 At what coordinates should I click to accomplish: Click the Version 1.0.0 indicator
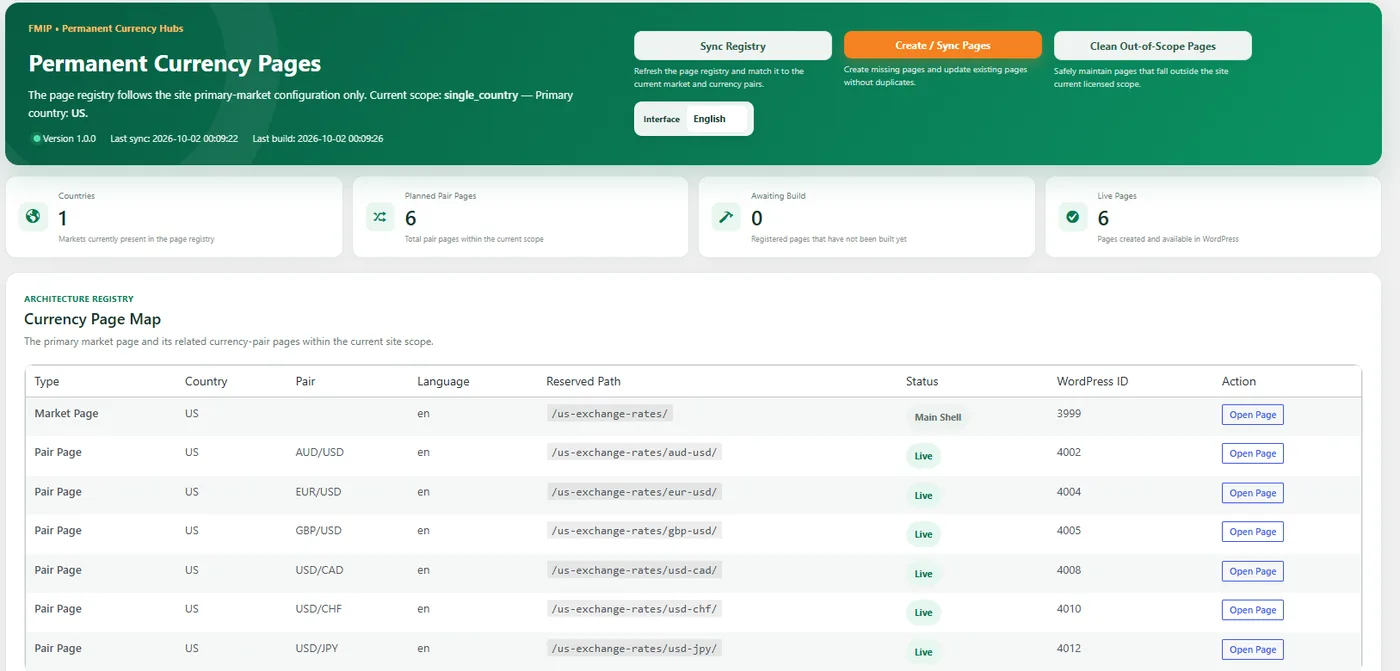click(x=65, y=138)
